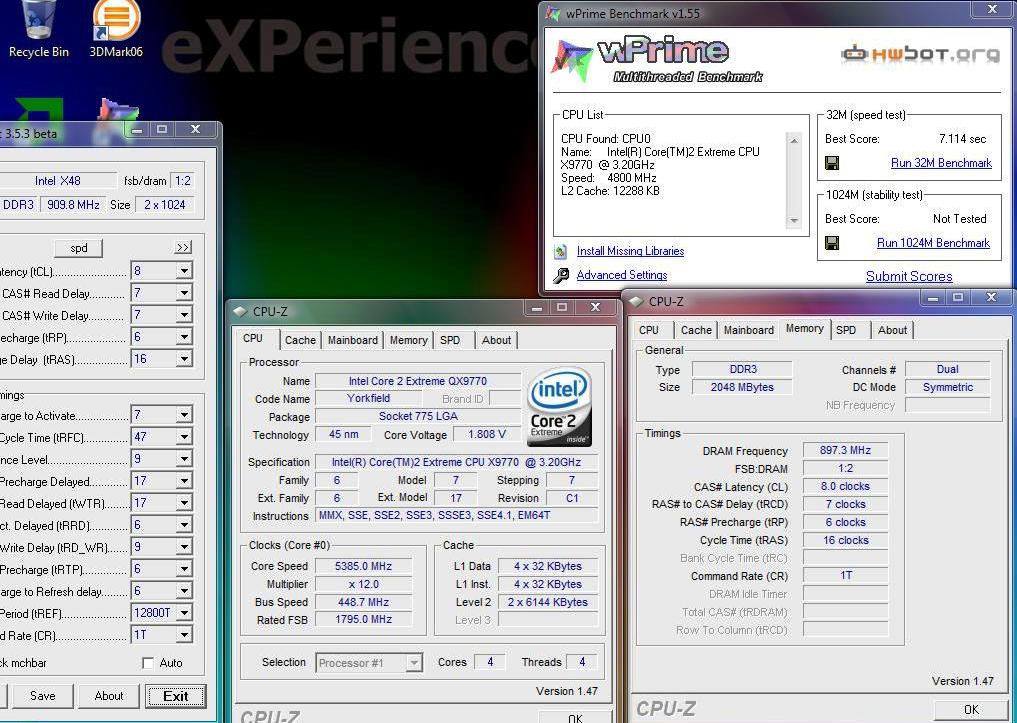Click the Intel Core 2 Extreme logo
The height and width of the screenshot is (723, 1017).
pyautogui.click(x=559, y=407)
